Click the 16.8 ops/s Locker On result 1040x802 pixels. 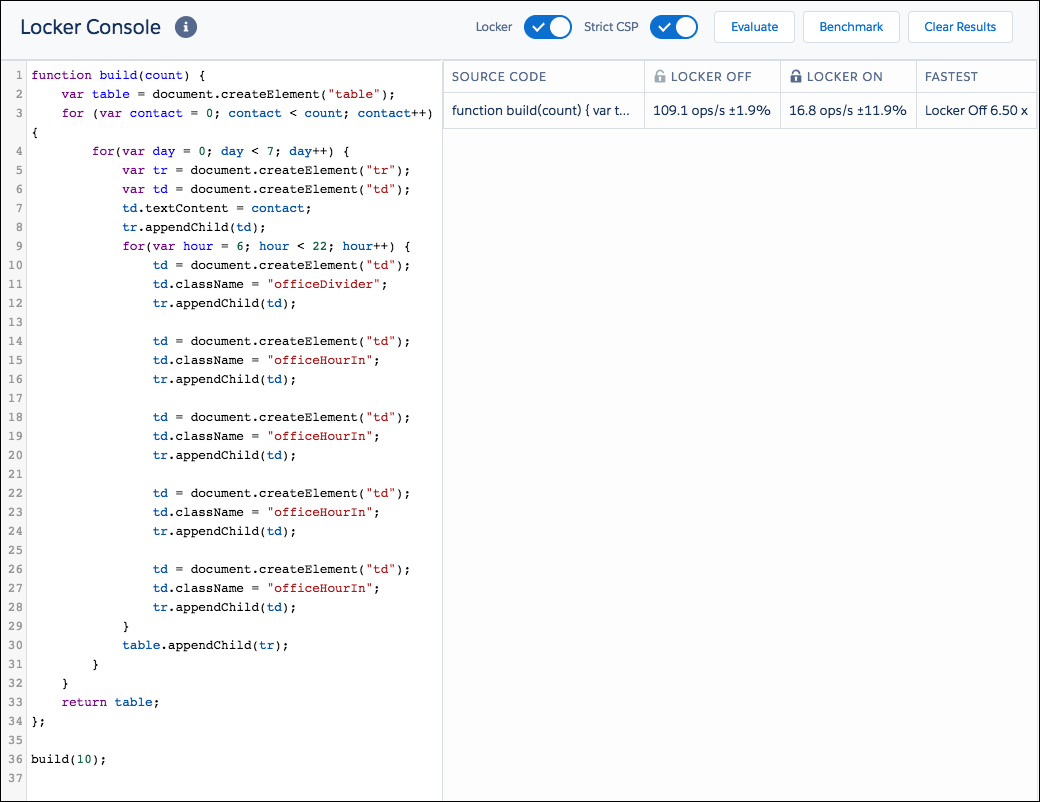(x=848, y=111)
